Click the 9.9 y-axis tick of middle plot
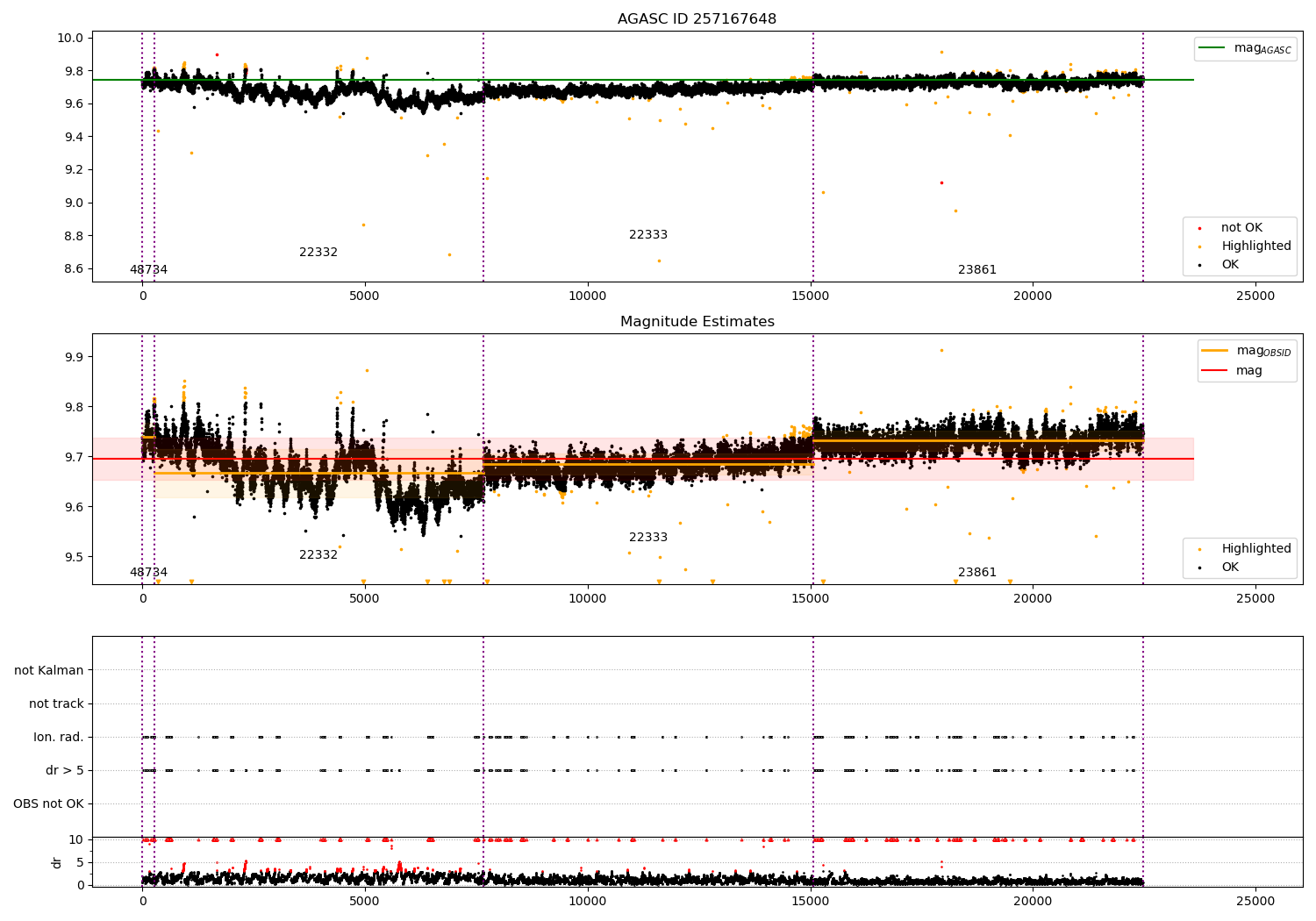Image resolution: width=1316 pixels, height=921 pixels. point(74,358)
